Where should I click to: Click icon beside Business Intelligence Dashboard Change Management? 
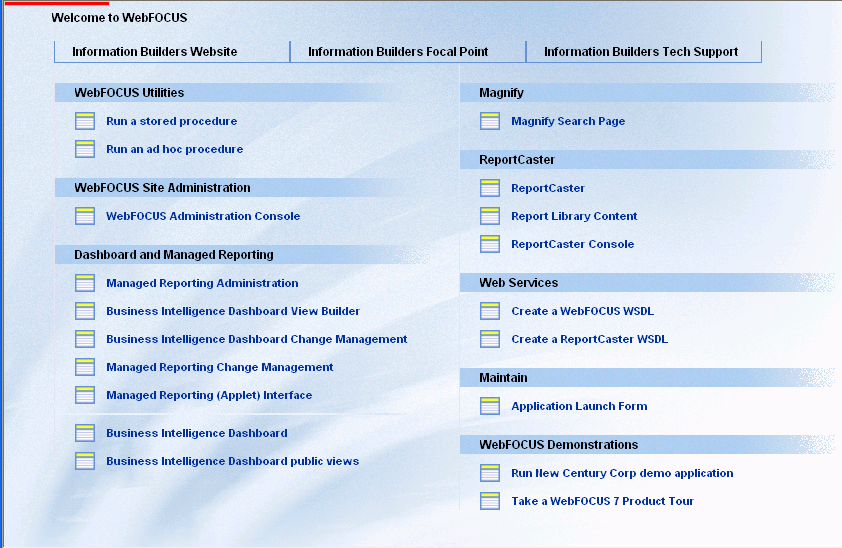click(x=85, y=339)
